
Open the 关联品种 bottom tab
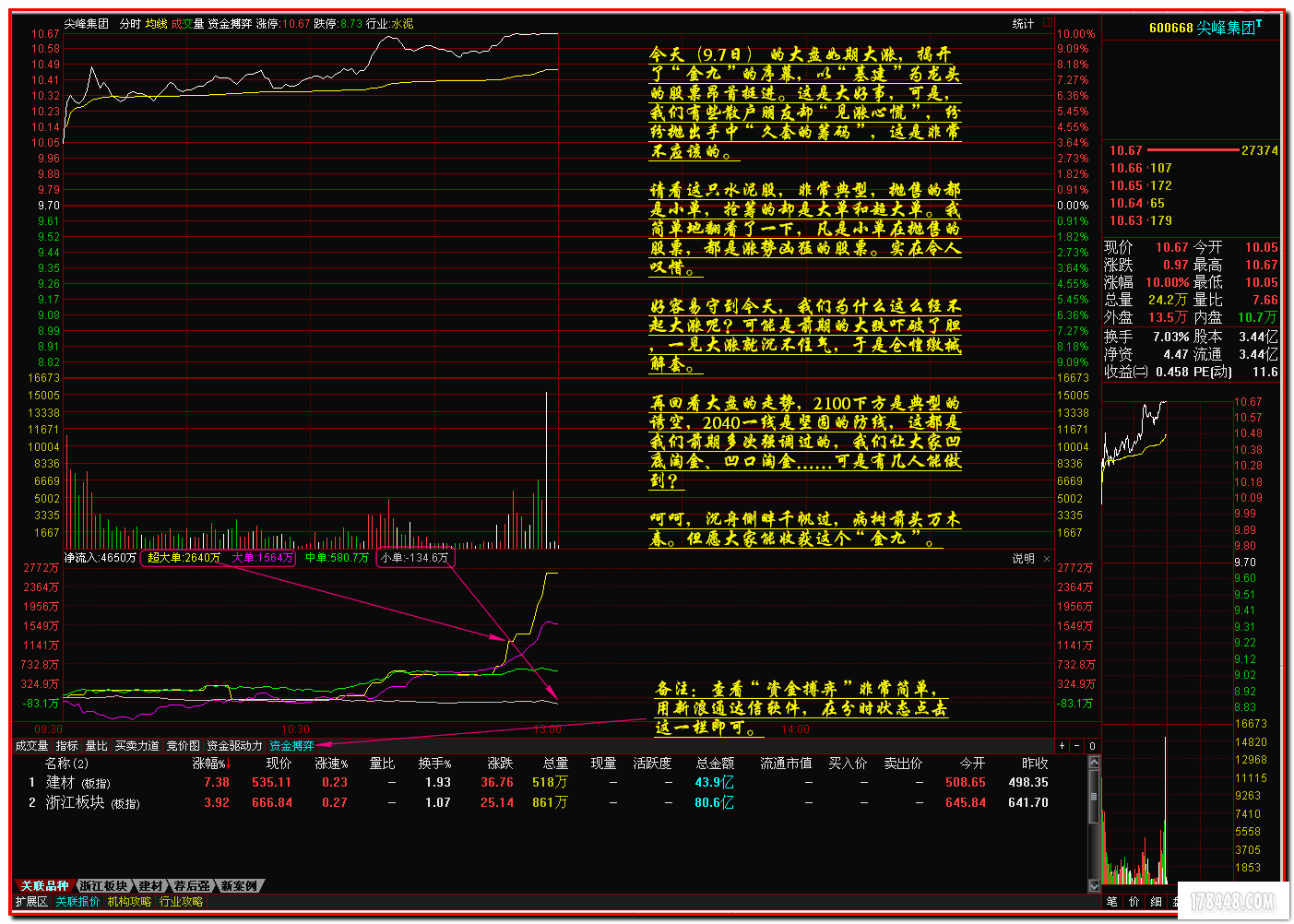(44, 886)
